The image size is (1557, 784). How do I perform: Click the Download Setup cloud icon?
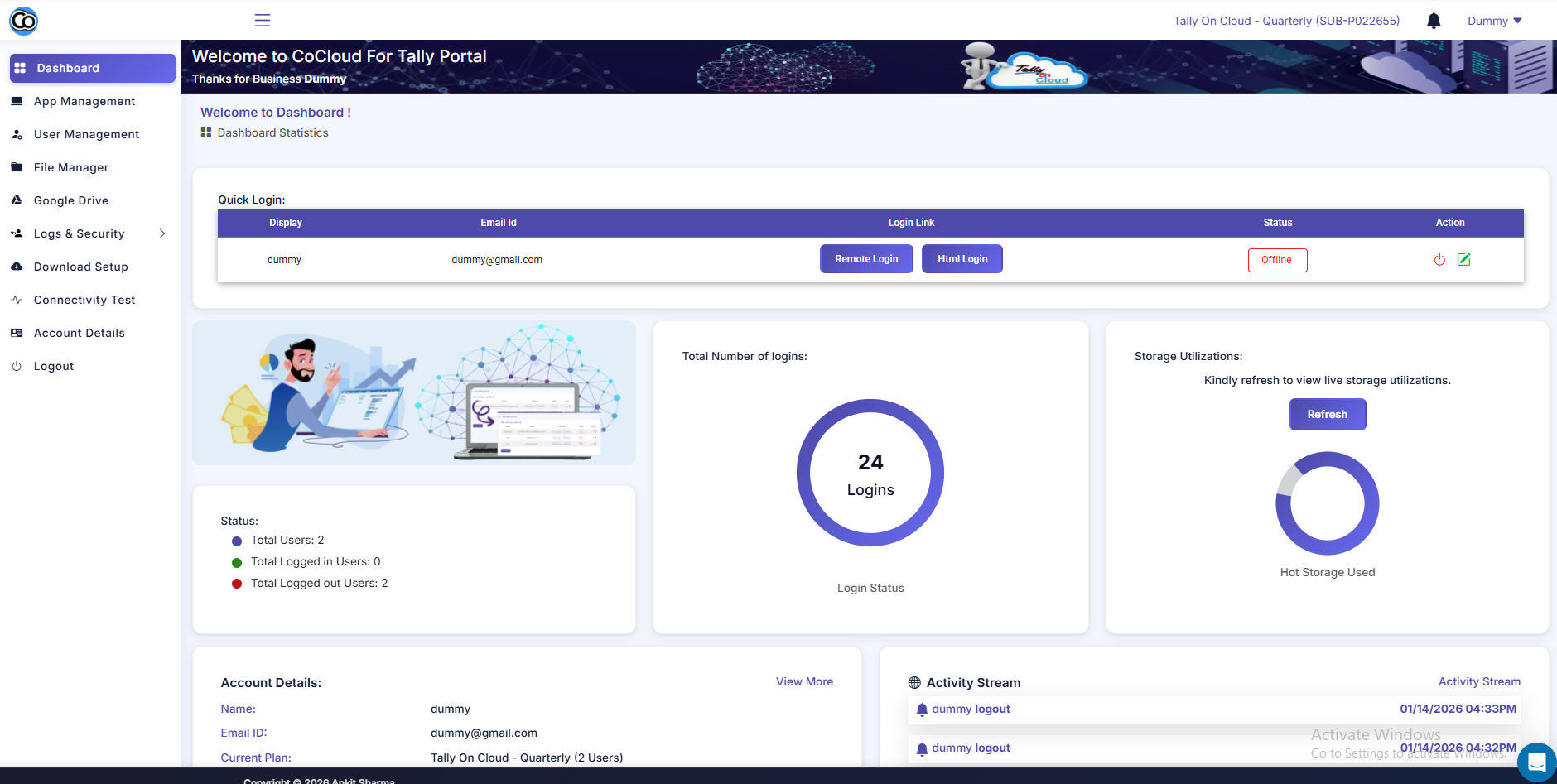[x=17, y=267]
